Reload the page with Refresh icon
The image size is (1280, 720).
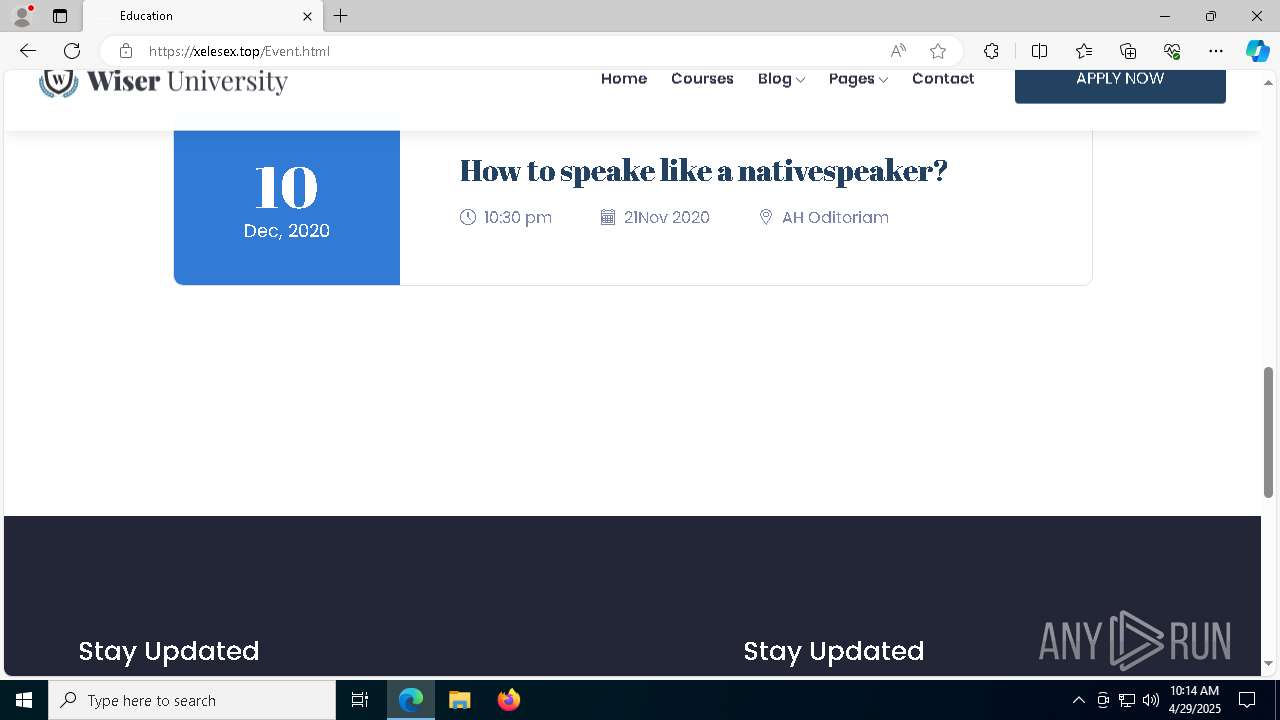coord(72,51)
